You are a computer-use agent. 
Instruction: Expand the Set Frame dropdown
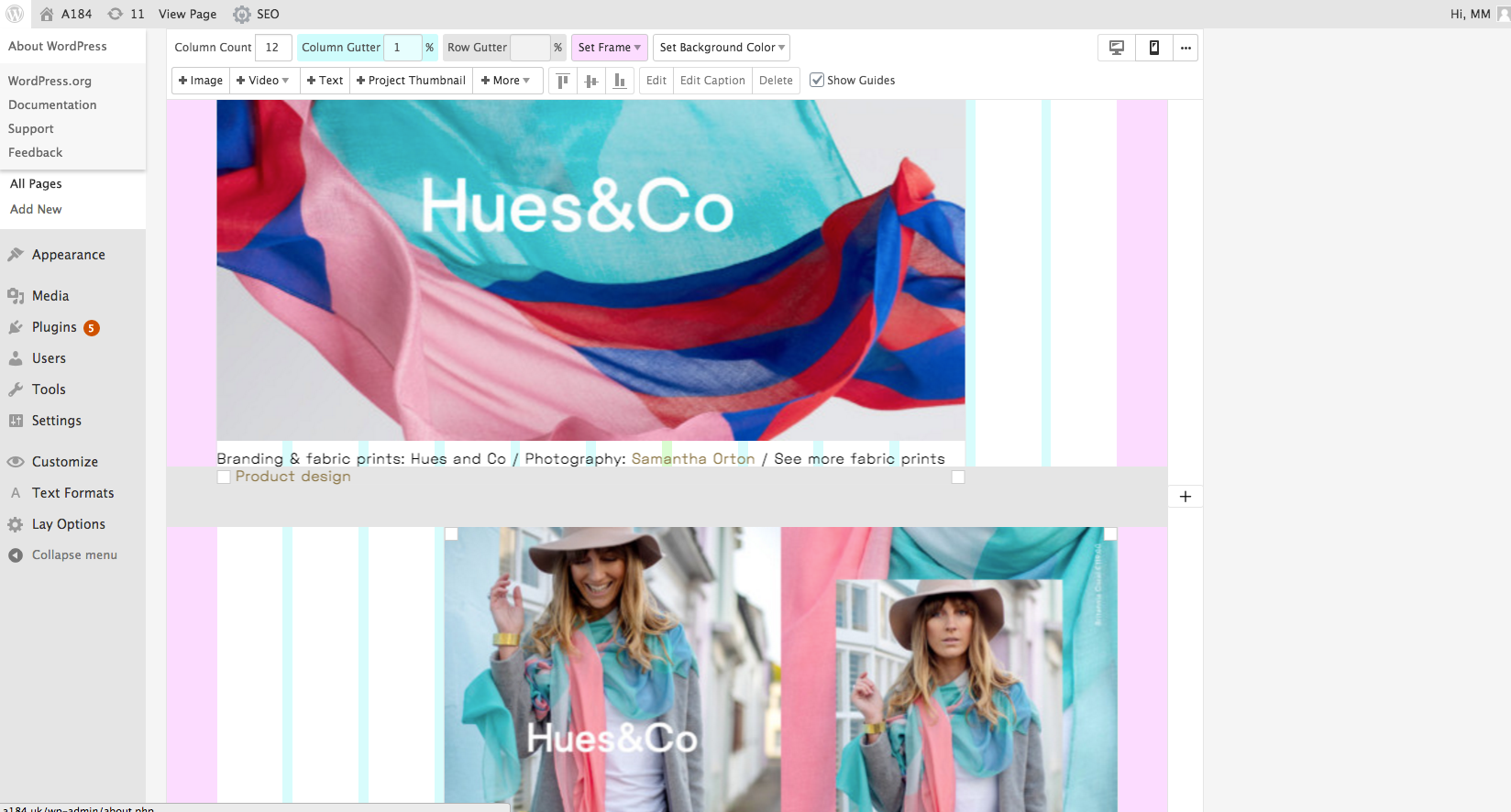pyautogui.click(x=610, y=48)
